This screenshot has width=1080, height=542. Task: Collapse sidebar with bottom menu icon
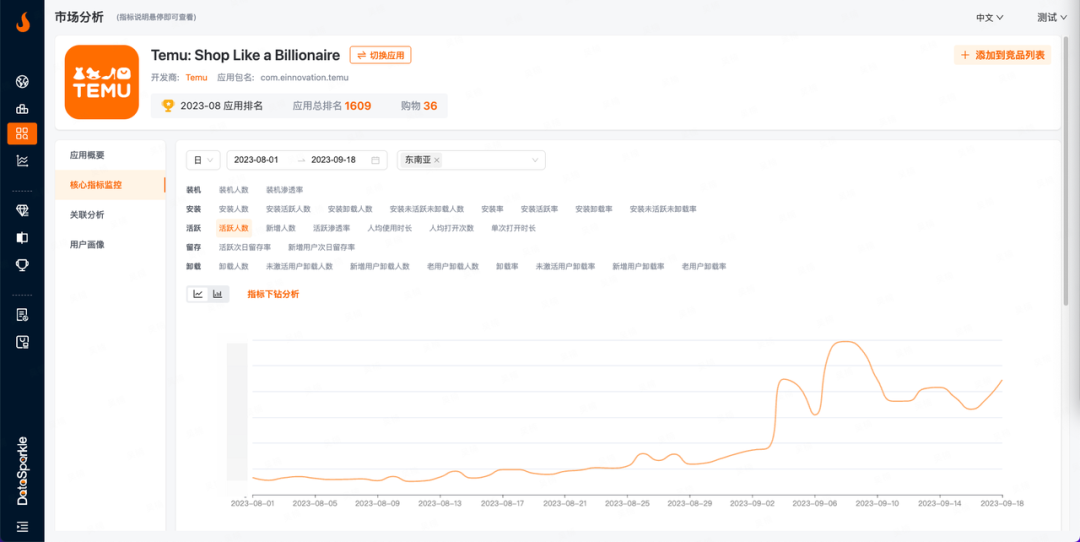(x=22, y=527)
